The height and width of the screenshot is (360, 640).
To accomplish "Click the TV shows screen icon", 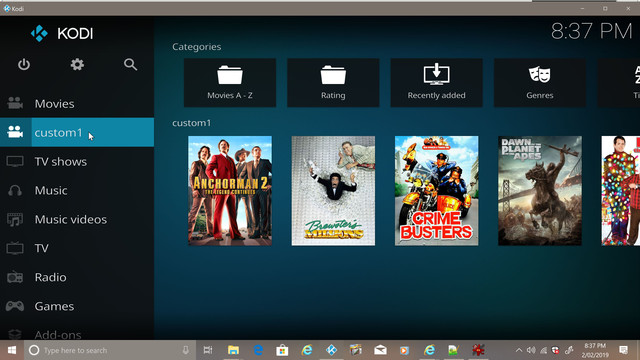I will [x=15, y=161].
